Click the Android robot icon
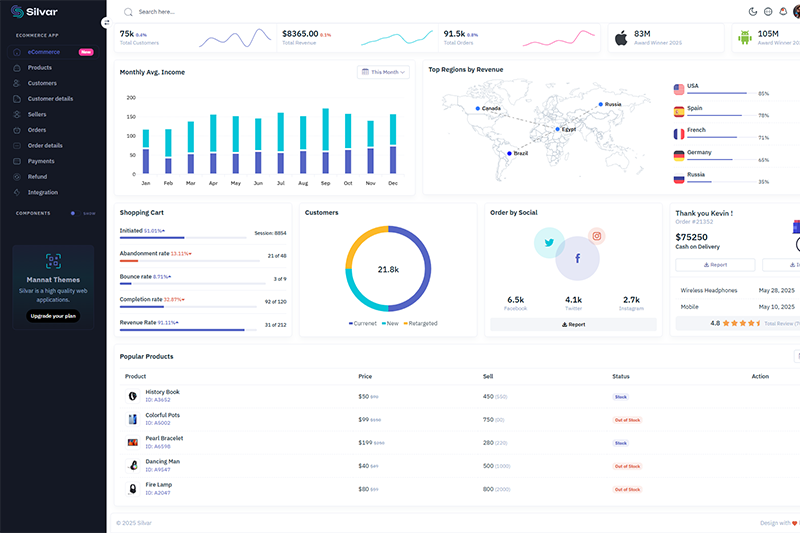This screenshot has width=800, height=533. point(744,38)
